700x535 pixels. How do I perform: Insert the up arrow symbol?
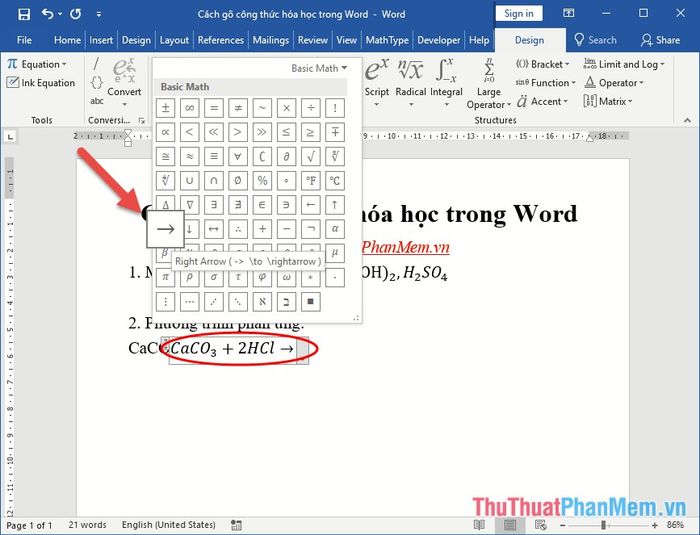pyautogui.click(x=335, y=205)
